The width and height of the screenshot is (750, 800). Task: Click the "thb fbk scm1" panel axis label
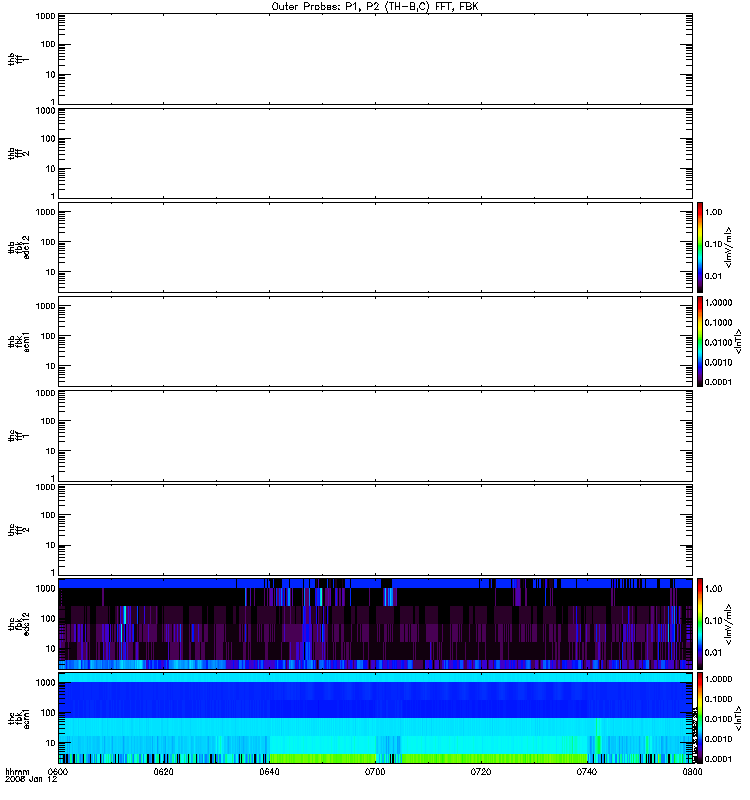[x=18, y=341]
